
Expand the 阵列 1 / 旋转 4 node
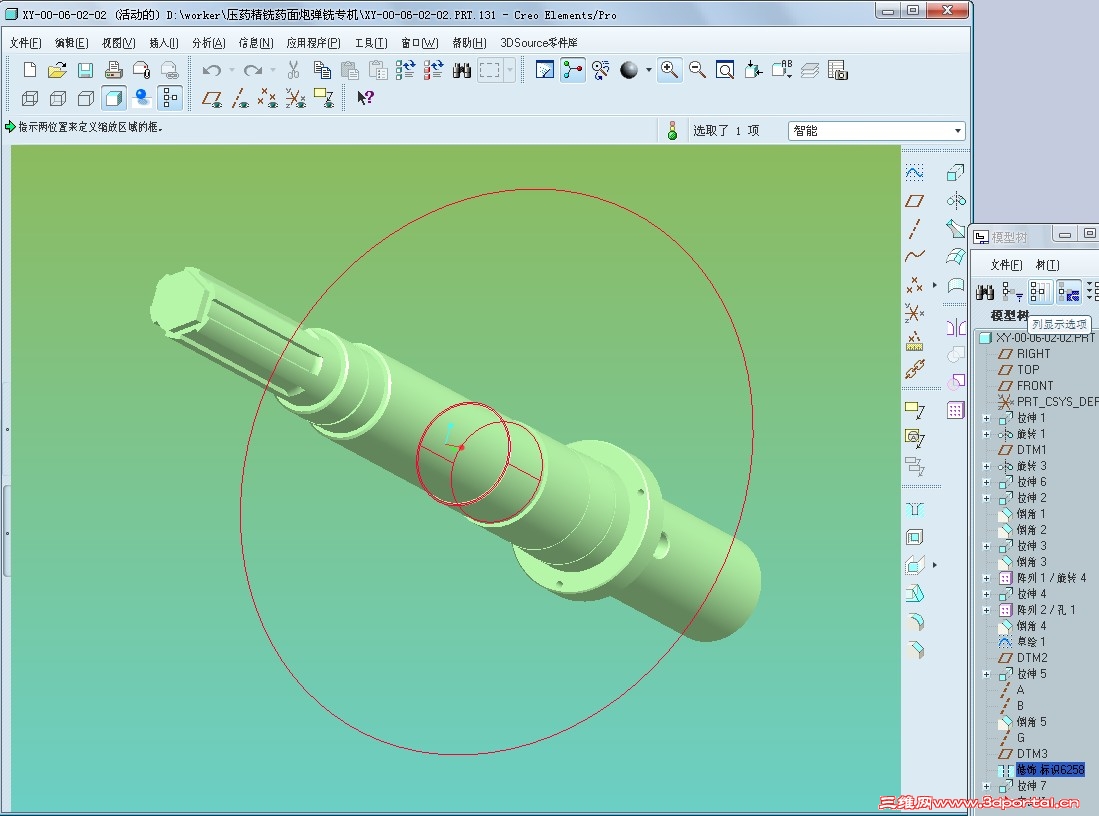tap(986, 578)
